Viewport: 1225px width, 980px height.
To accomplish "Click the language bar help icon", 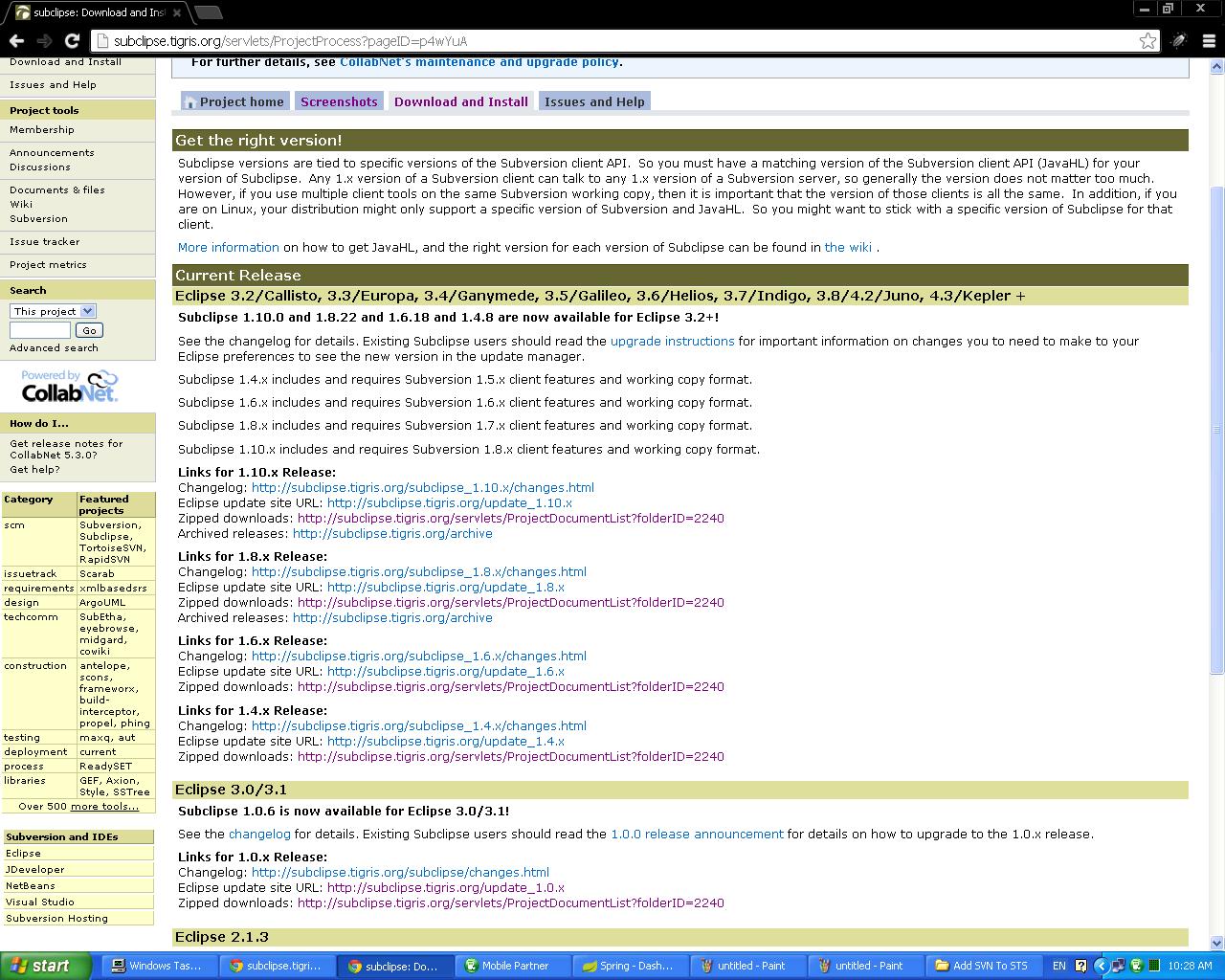I will [x=1081, y=966].
